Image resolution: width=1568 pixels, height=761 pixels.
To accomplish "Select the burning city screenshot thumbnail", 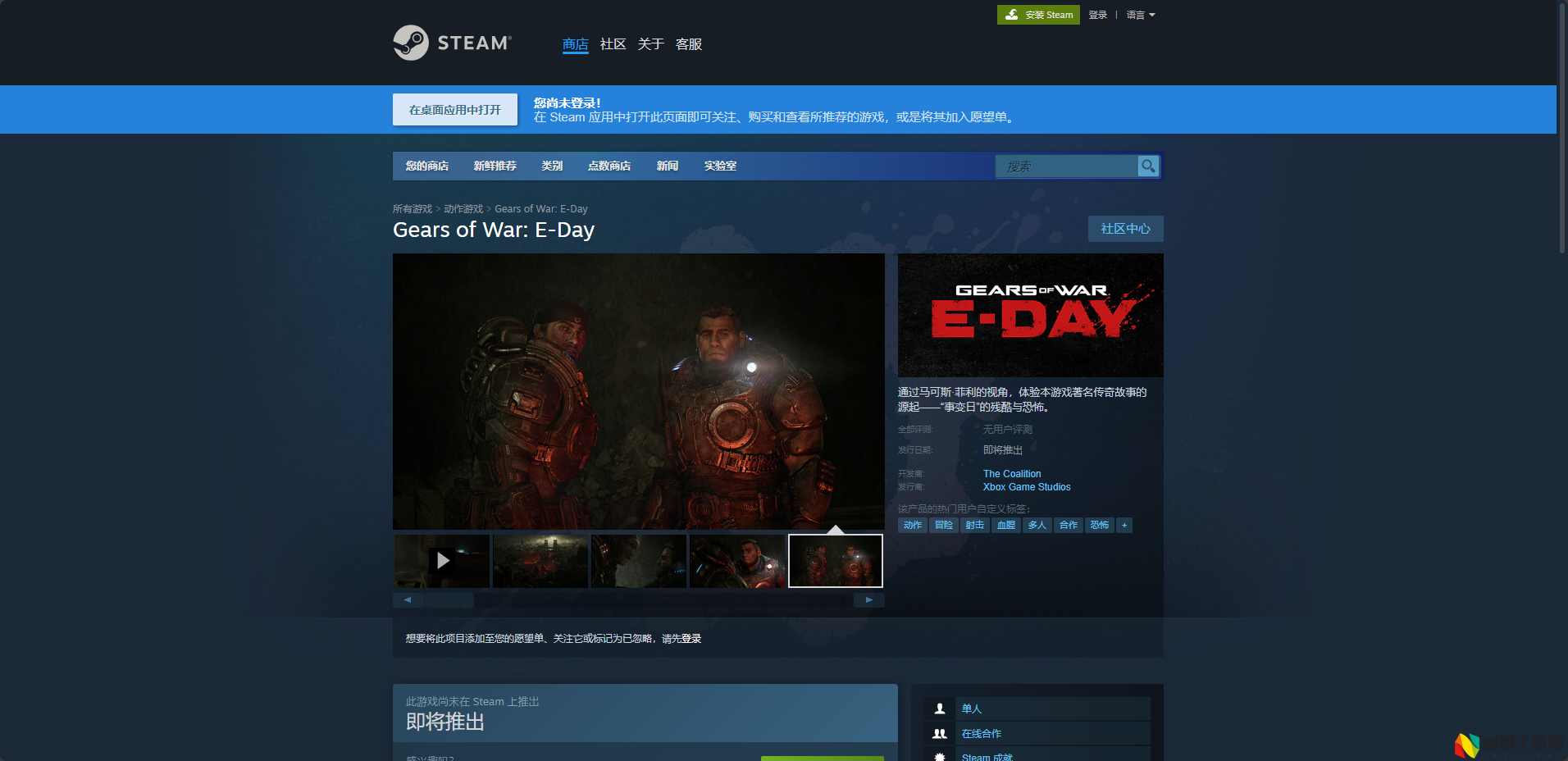I will (540, 561).
